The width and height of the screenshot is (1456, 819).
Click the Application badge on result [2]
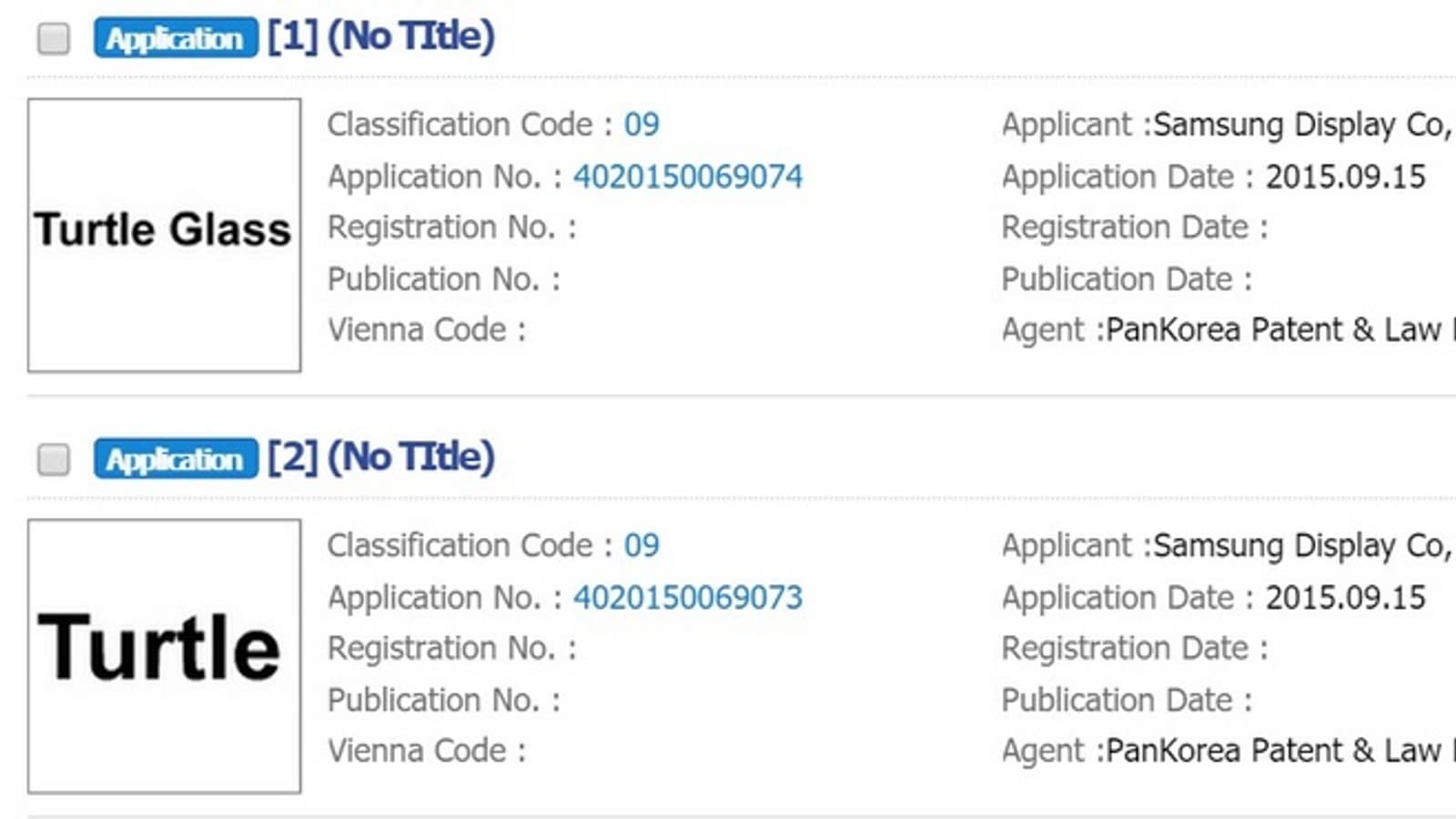(x=175, y=460)
